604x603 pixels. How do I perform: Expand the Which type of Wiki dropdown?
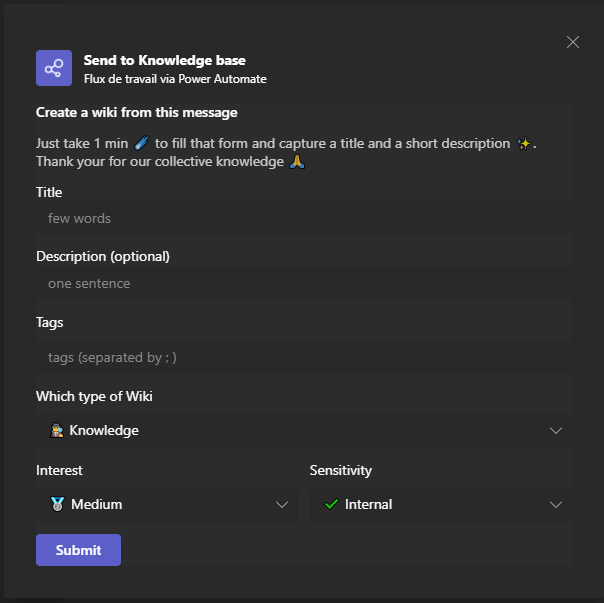point(556,430)
